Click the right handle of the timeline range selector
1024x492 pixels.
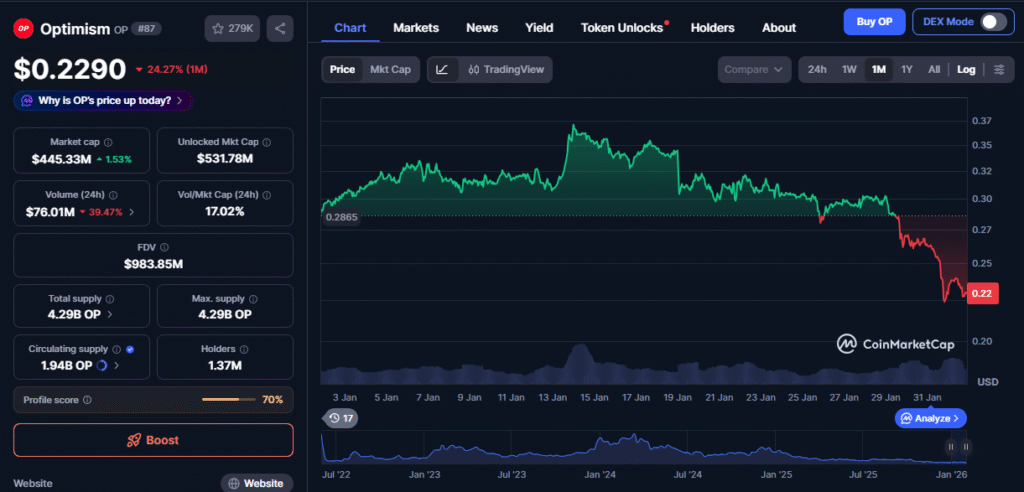pyautogui.click(x=966, y=447)
